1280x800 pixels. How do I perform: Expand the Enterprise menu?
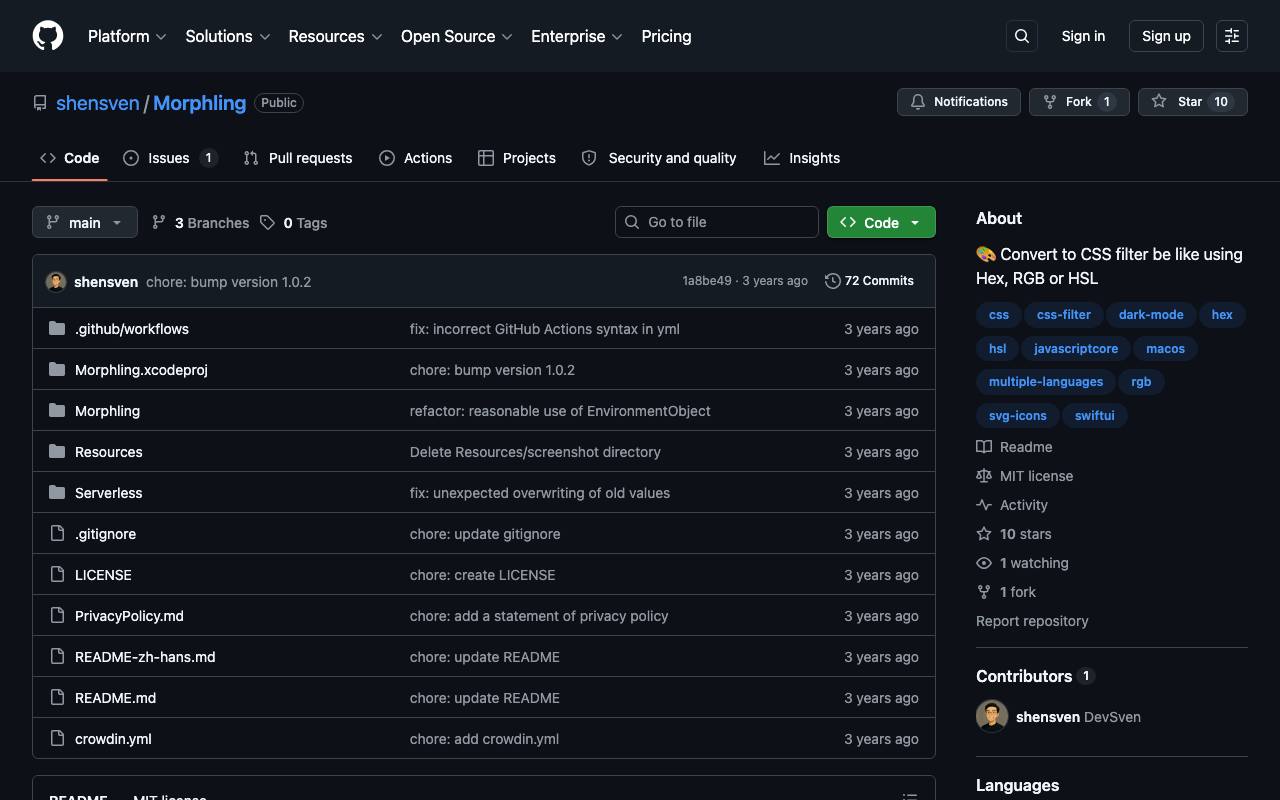pos(577,36)
